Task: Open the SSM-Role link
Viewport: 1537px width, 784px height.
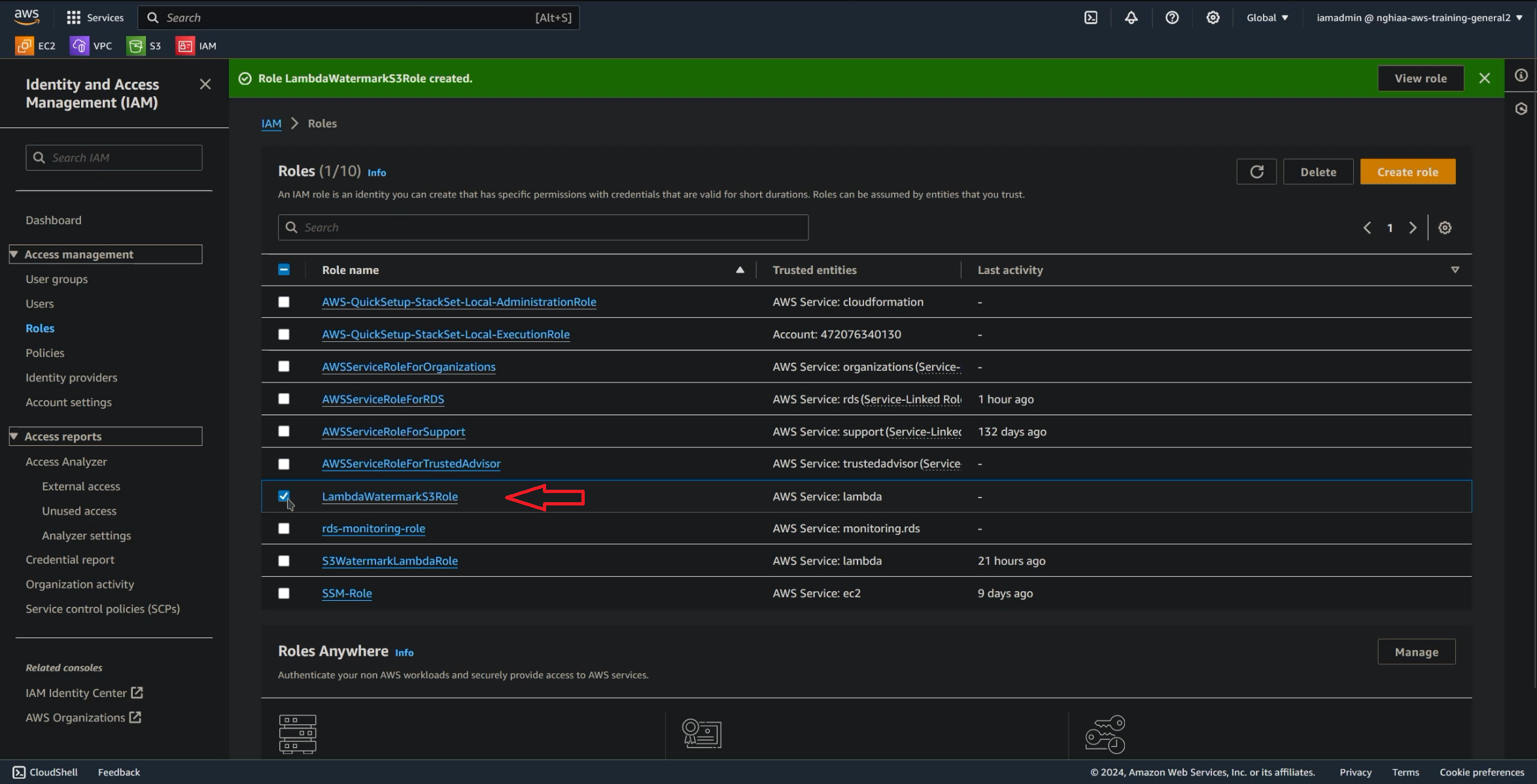Action: (347, 594)
